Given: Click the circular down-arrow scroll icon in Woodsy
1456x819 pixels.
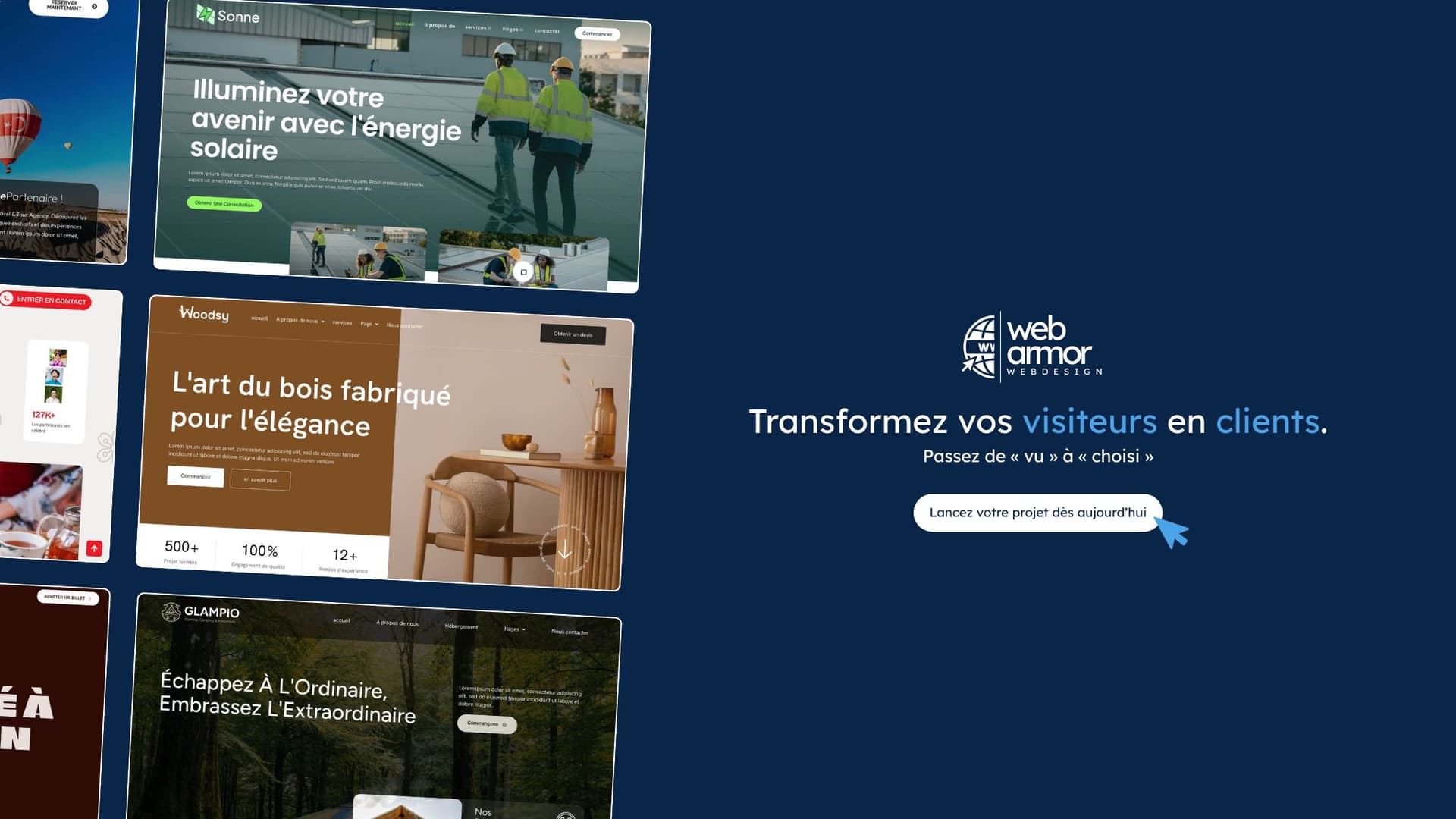Looking at the screenshot, I should (x=565, y=551).
